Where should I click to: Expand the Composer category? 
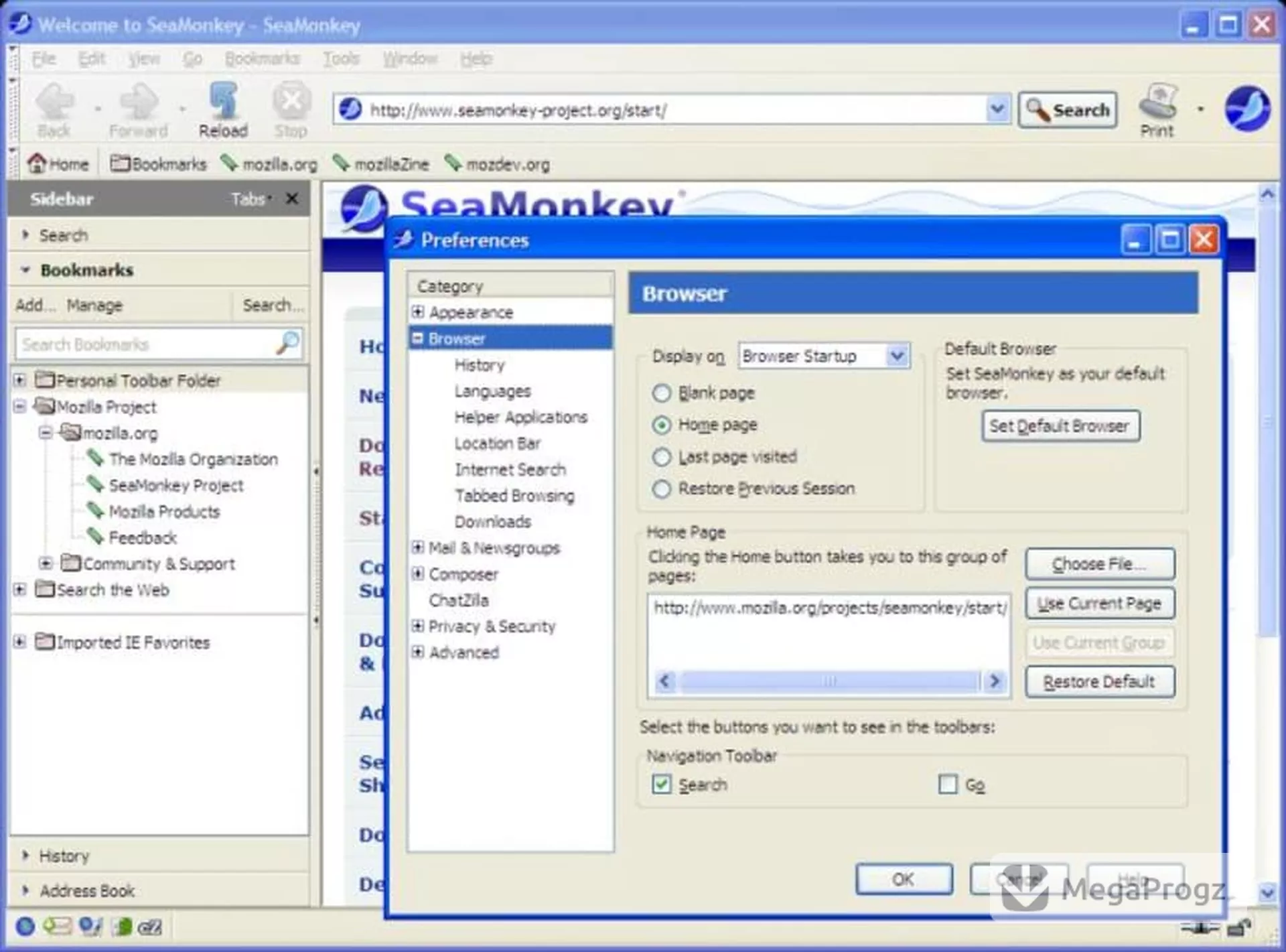[x=418, y=573]
